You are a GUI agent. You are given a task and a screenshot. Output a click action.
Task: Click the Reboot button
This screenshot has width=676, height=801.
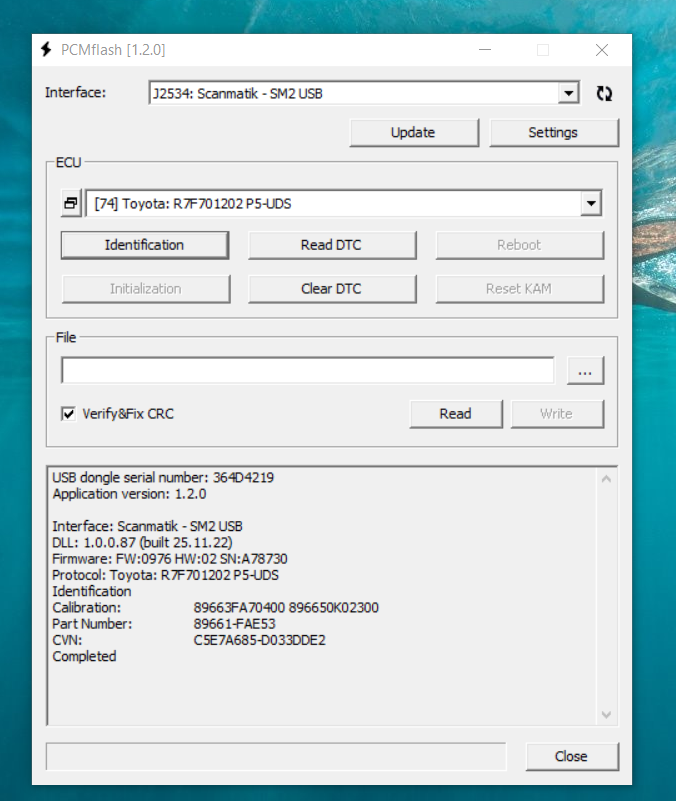point(520,245)
